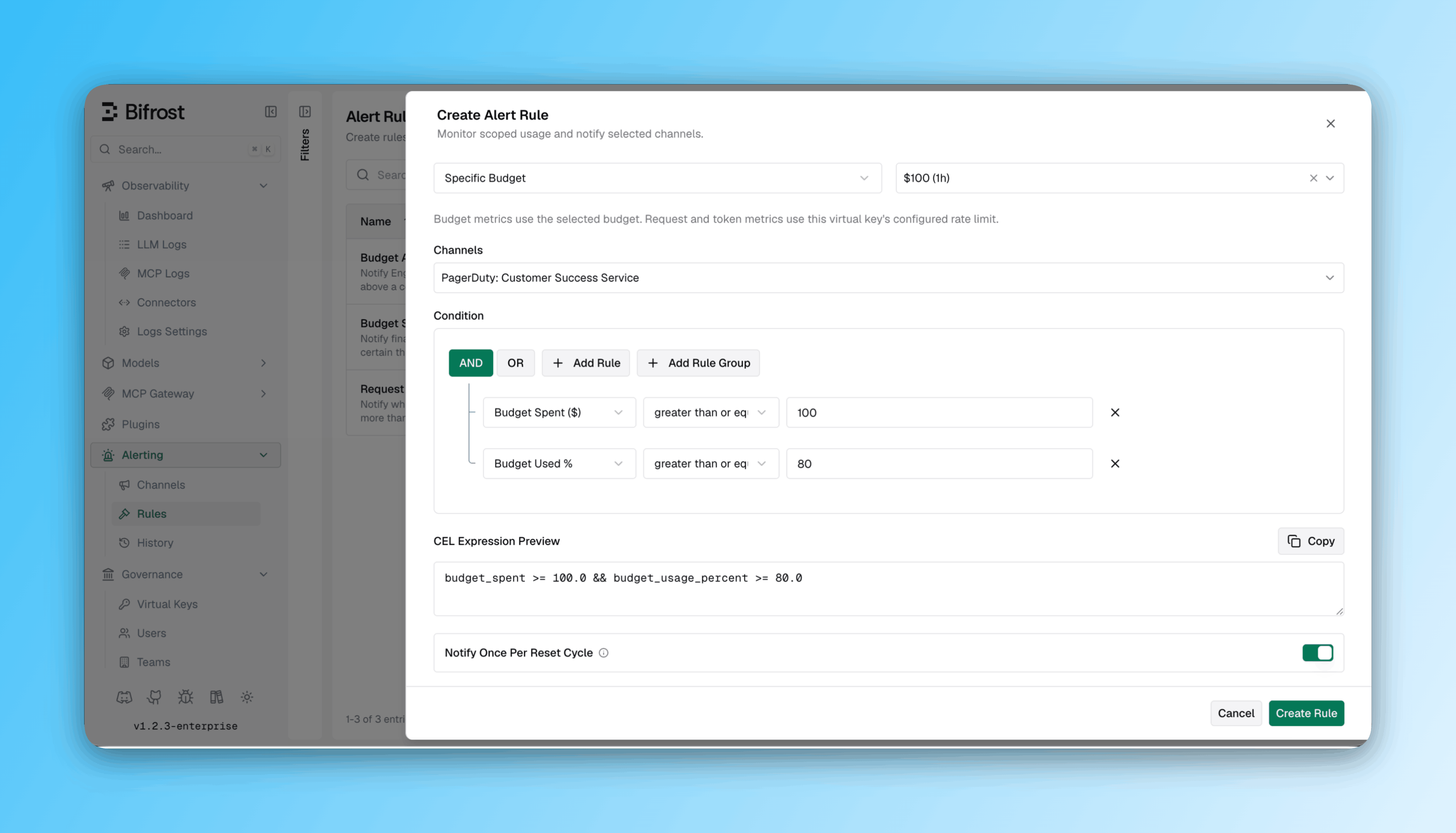The width and height of the screenshot is (1456, 833).
Task: Click the Teams building icon
Action: coord(124,662)
